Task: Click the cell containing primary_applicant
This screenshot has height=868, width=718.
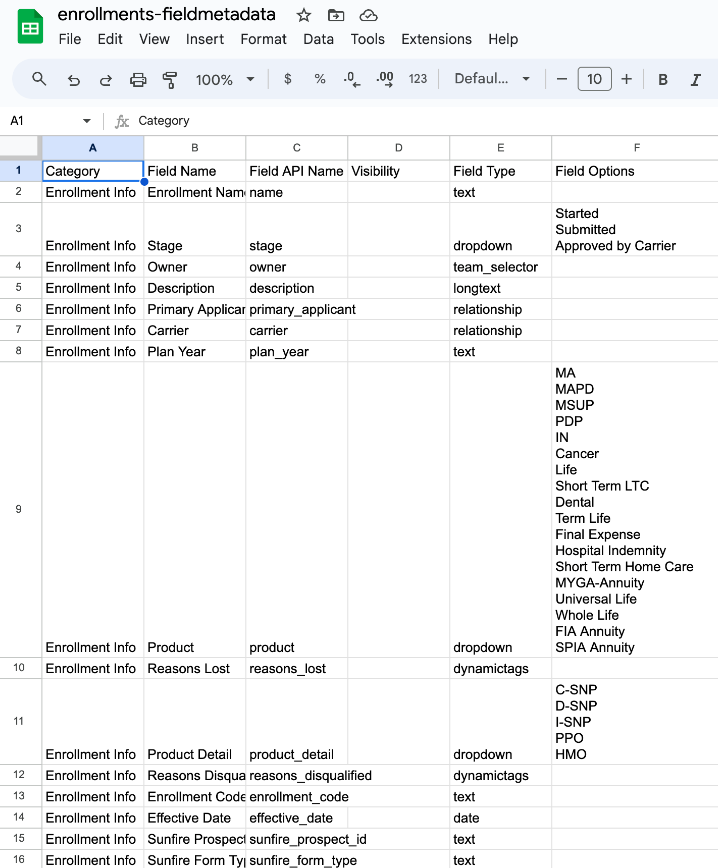Action: point(297,309)
